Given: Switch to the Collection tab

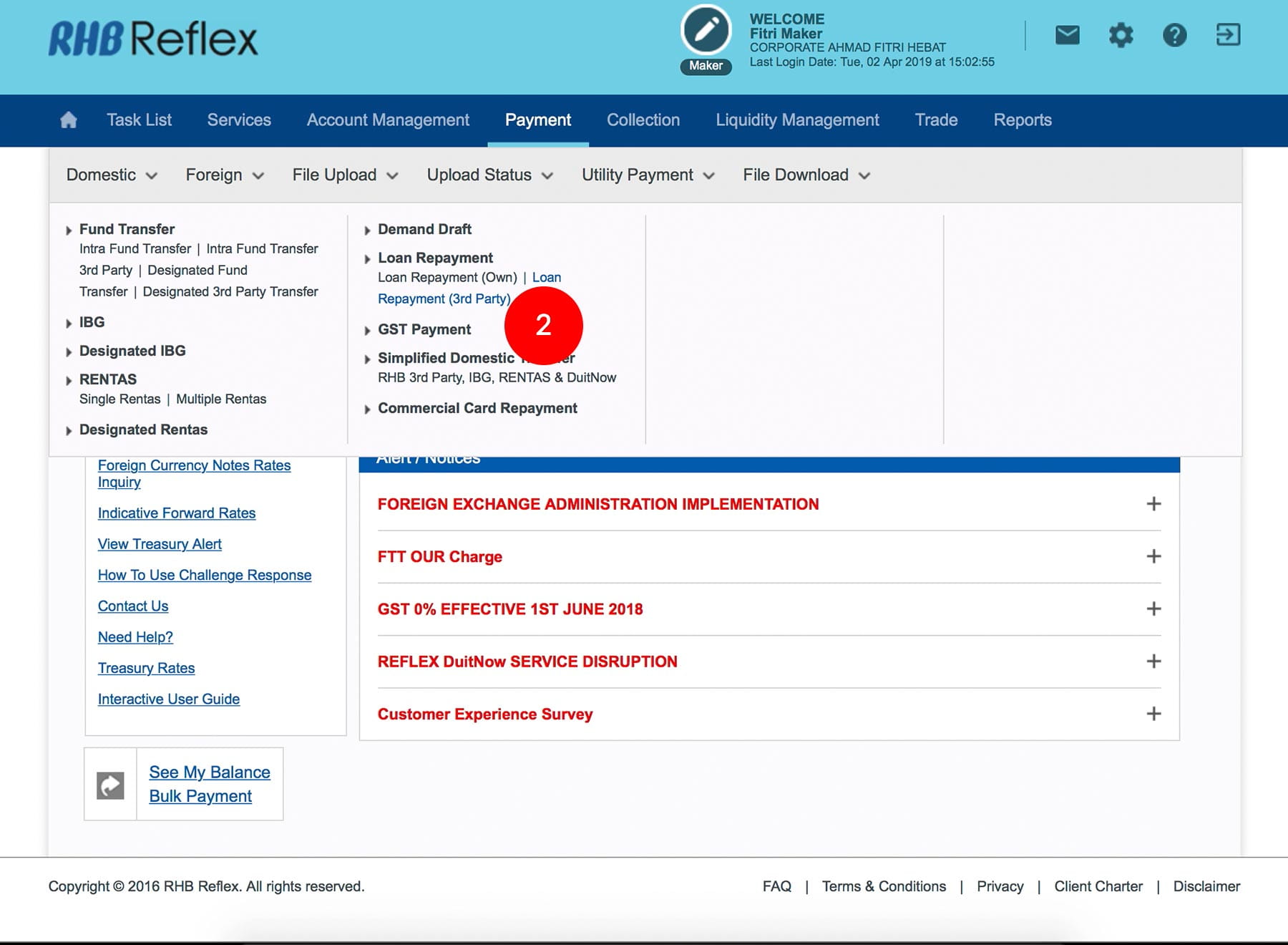Looking at the screenshot, I should pos(643,120).
